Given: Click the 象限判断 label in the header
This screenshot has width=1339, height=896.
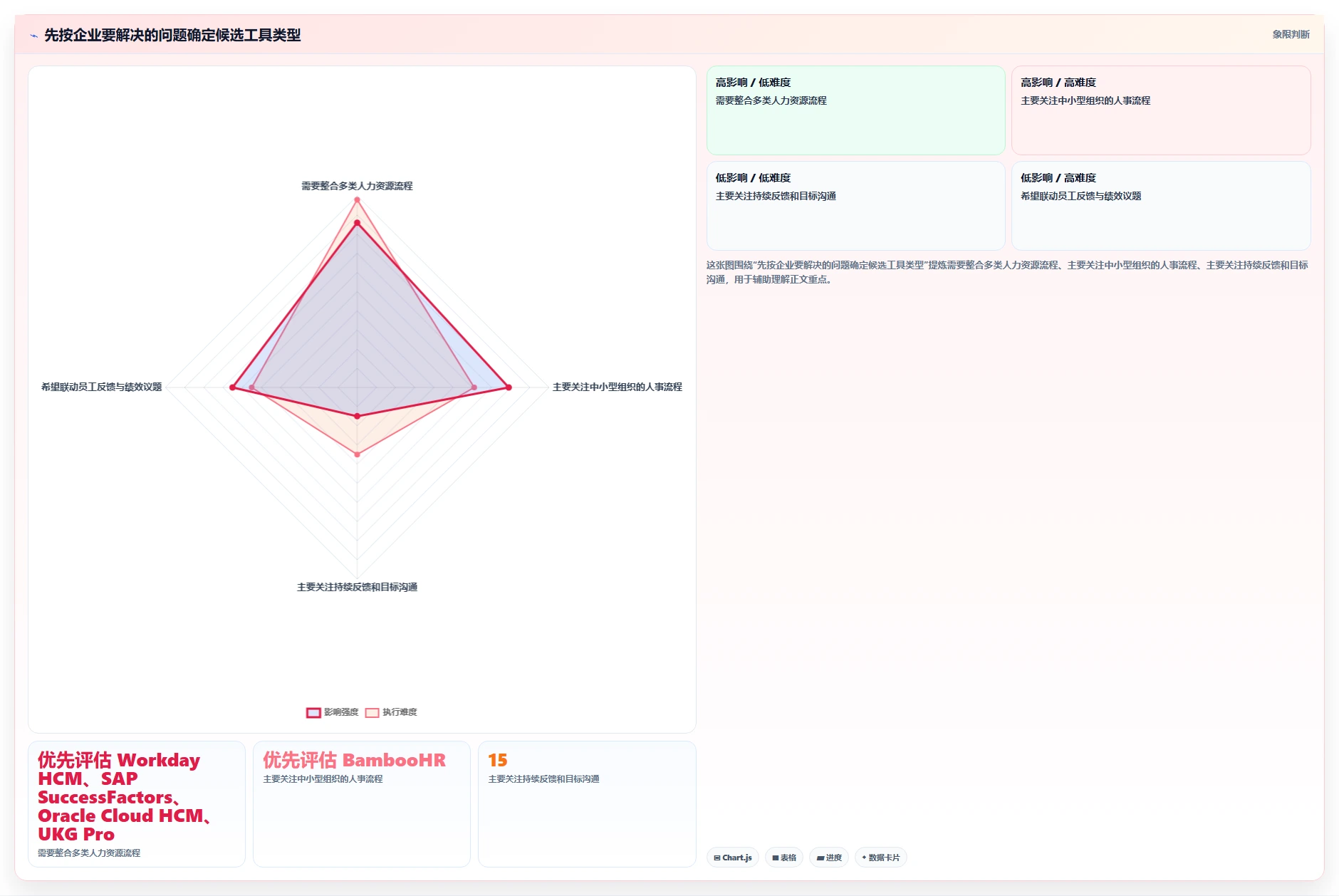Looking at the screenshot, I should 1291,34.
